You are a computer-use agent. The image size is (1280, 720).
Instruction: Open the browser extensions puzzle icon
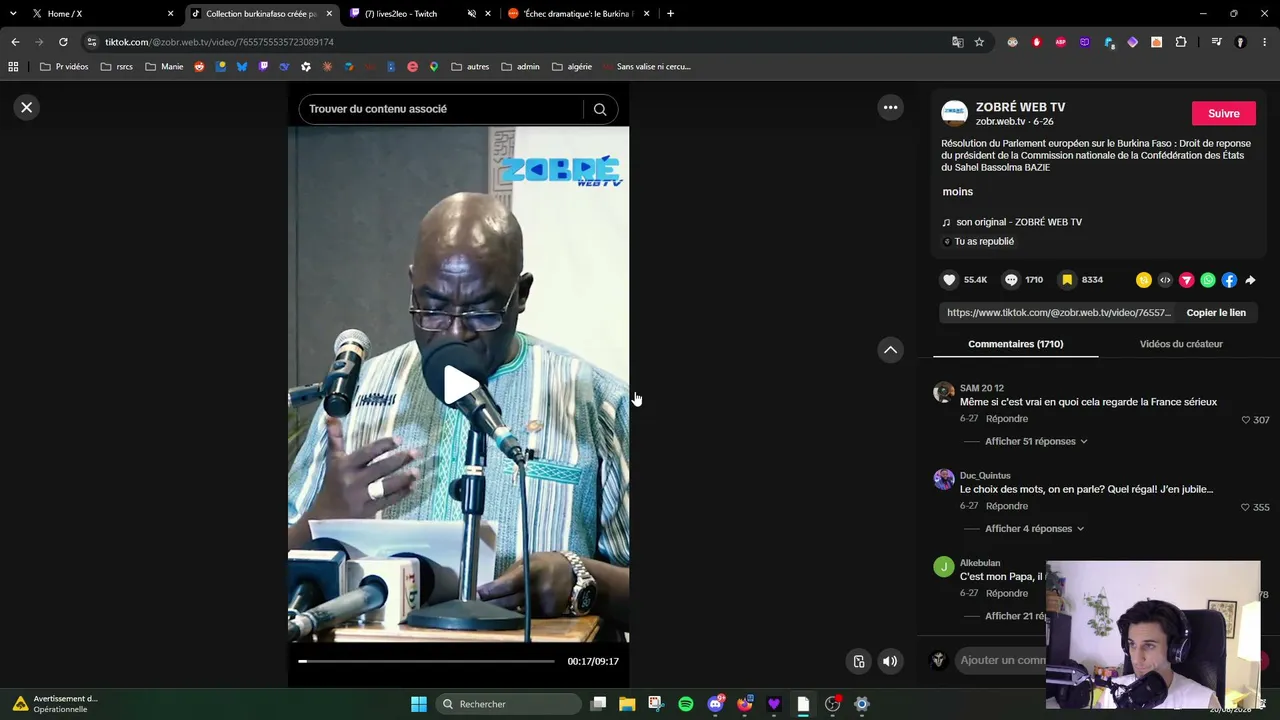(x=1181, y=42)
